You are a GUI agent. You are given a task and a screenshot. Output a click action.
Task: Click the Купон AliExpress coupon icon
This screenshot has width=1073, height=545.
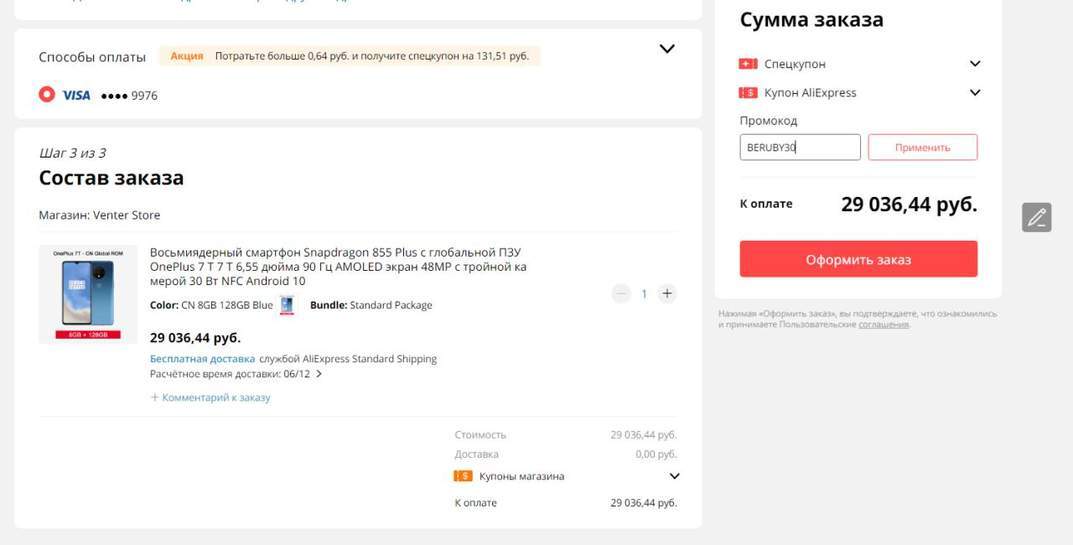[748, 93]
